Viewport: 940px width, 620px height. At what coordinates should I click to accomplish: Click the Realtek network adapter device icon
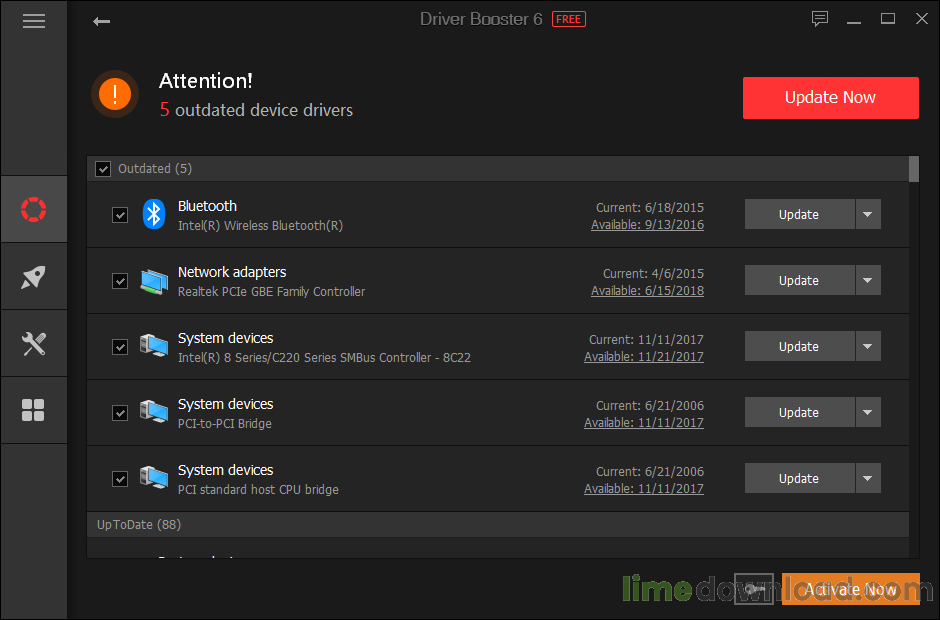coord(153,280)
